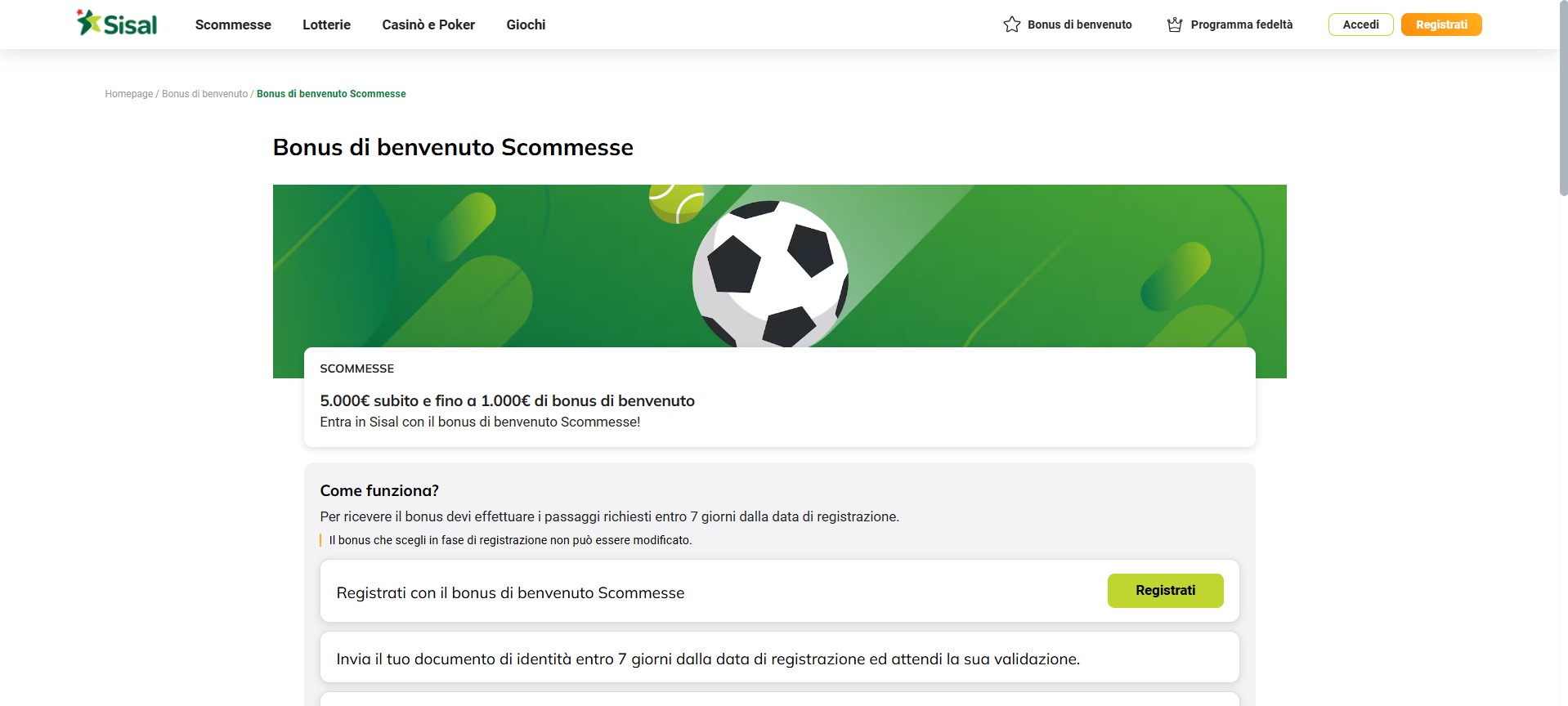The height and width of the screenshot is (706, 1568).
Task: Select Bonus di benvenuto Scommesse breadcrumb
Action: click(x=330, y=94)
